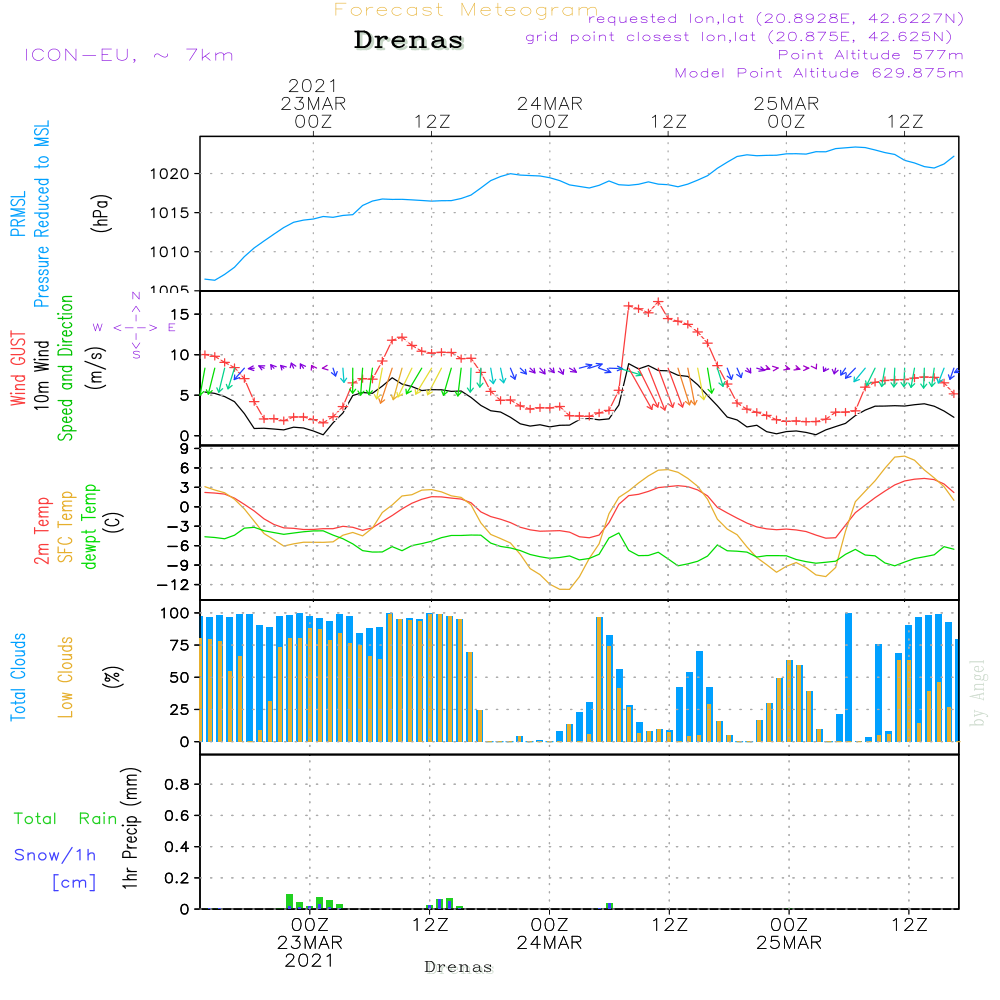The image size is (1000, 1000).
Task: Click 'Model Point Altitude 629.875m' text
Action: point(819,73)
